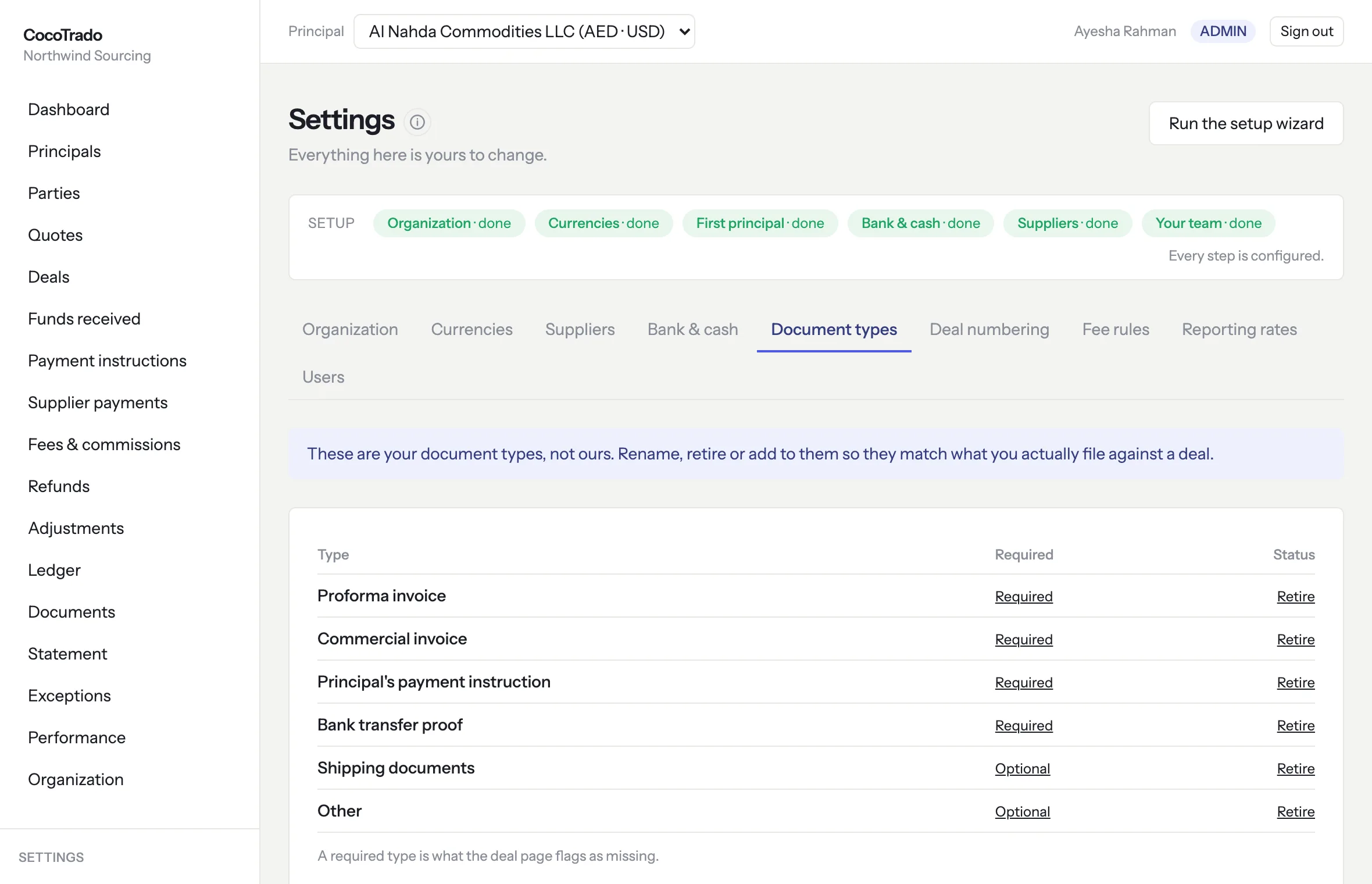The height and width of the screenshot is (884, 1372).
Task: Open Payment instructions in sidebar
Action: pos(107,361)
